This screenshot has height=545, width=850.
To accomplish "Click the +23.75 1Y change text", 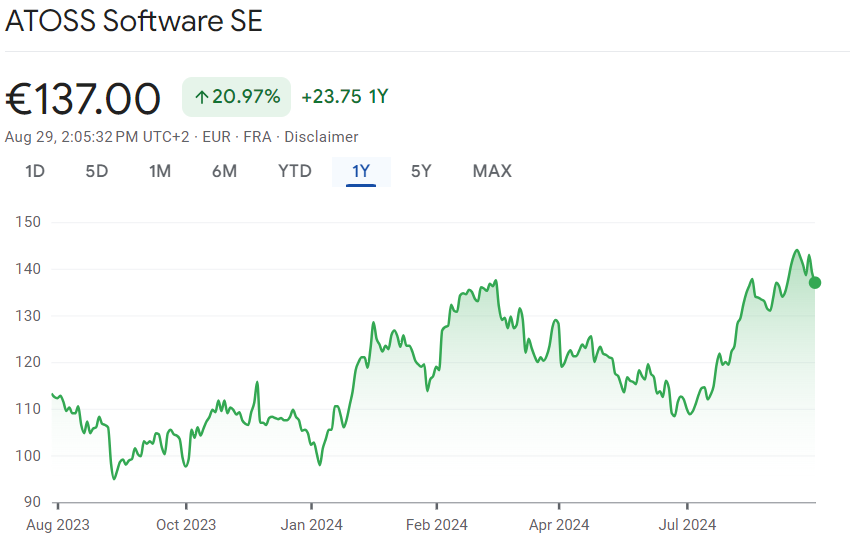I will tap(345, 97).
